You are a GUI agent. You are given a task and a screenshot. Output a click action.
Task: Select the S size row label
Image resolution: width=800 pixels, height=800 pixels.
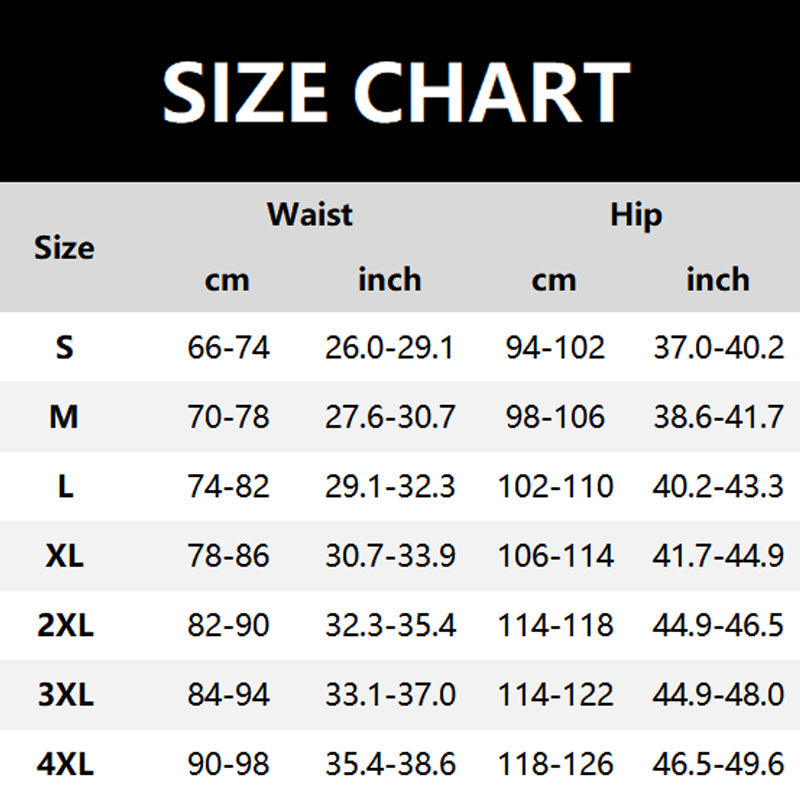64,348
